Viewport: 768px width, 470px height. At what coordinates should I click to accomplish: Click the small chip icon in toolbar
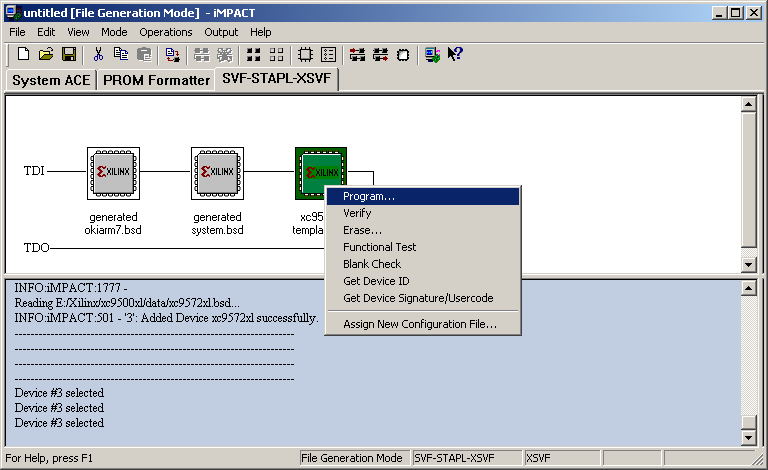pos(403,54)
